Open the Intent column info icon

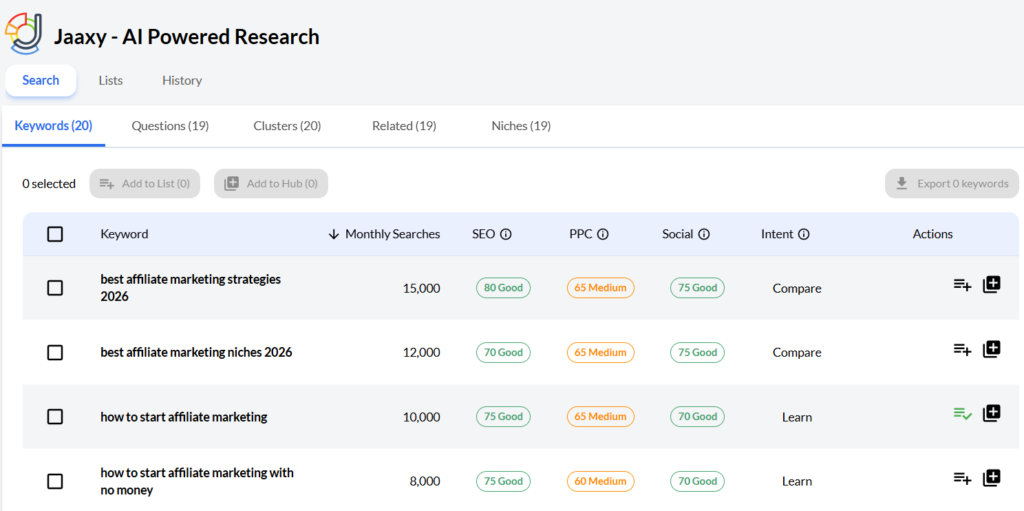point(804,234)
